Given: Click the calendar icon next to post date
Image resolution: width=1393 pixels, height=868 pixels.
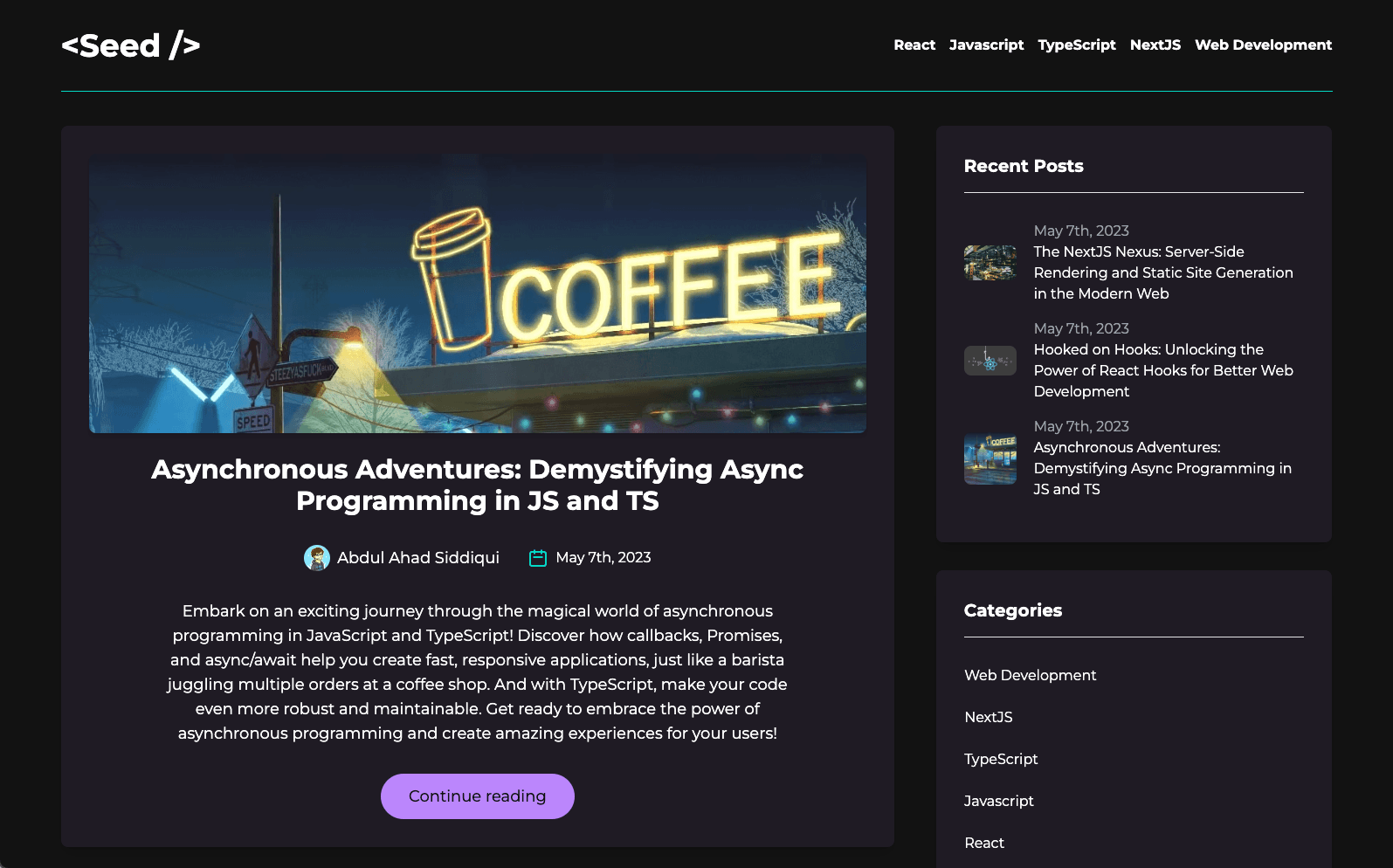Looking at the screenshot, I should click(x=538, y=558).
